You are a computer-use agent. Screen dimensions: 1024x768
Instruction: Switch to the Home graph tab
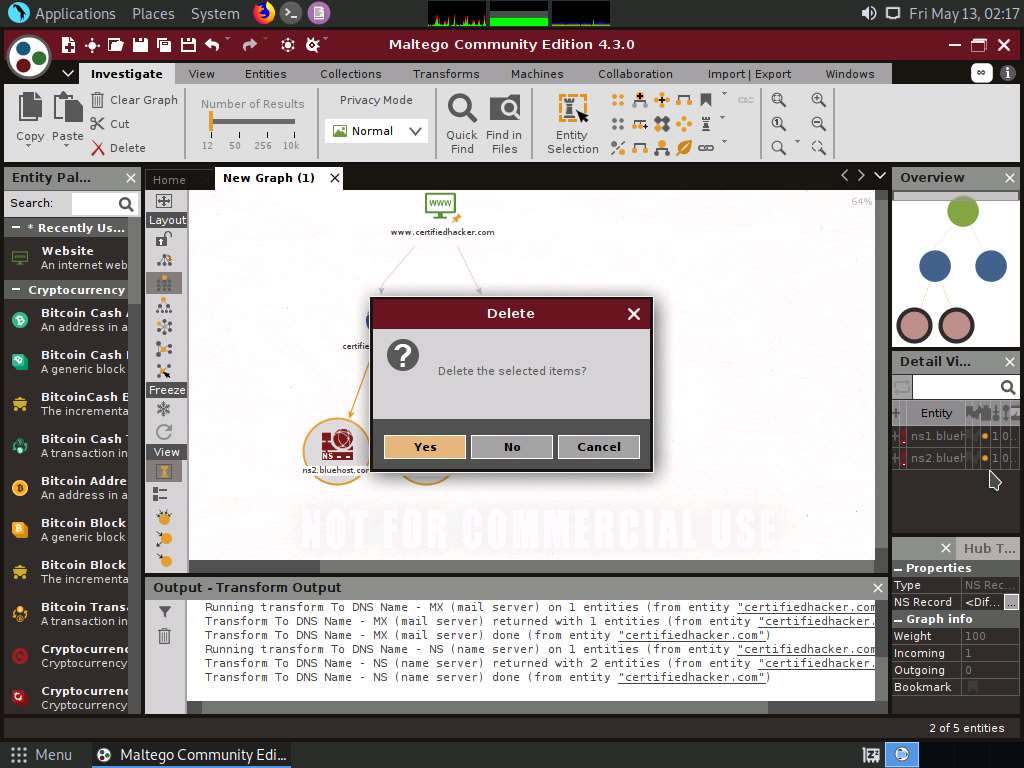(x=169, y=180)
